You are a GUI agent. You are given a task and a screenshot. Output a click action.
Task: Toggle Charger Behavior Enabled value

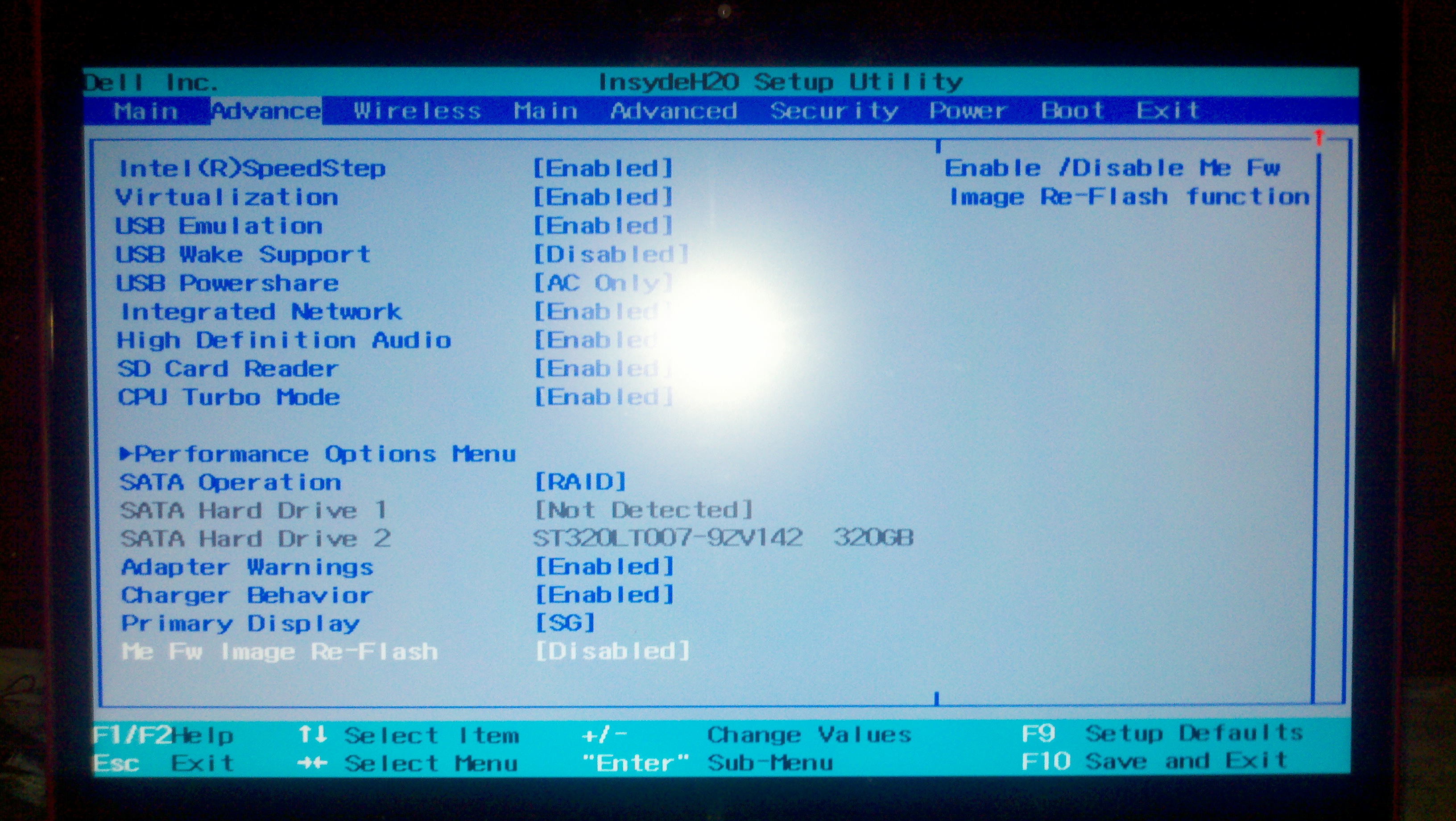604,594
